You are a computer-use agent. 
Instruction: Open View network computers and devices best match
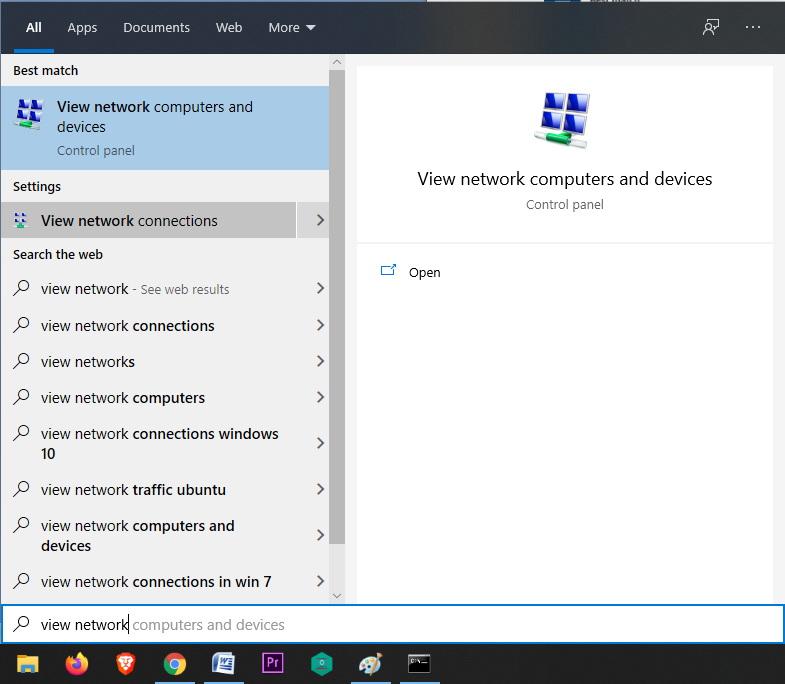[165, 128]
